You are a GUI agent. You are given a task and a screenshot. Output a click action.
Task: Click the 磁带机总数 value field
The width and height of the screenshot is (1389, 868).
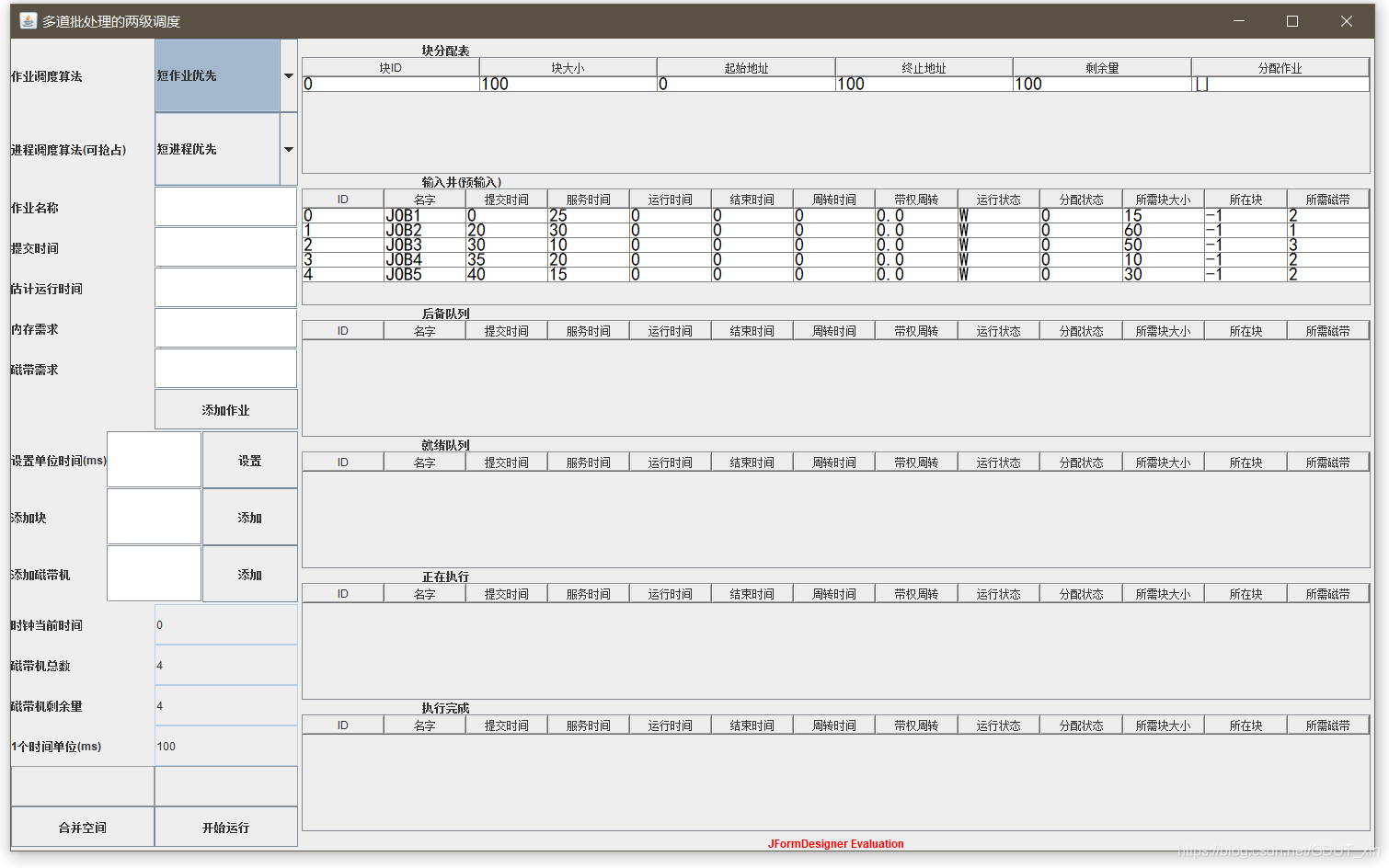pos(226,665)
